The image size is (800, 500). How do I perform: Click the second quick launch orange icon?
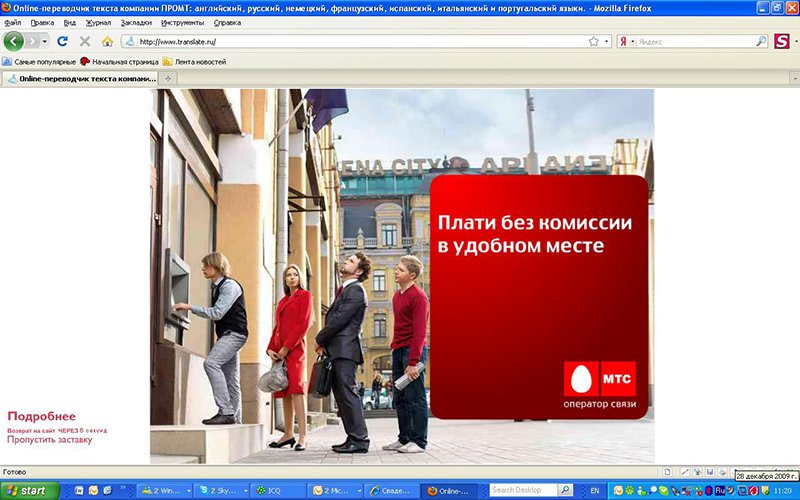point(93,490)
